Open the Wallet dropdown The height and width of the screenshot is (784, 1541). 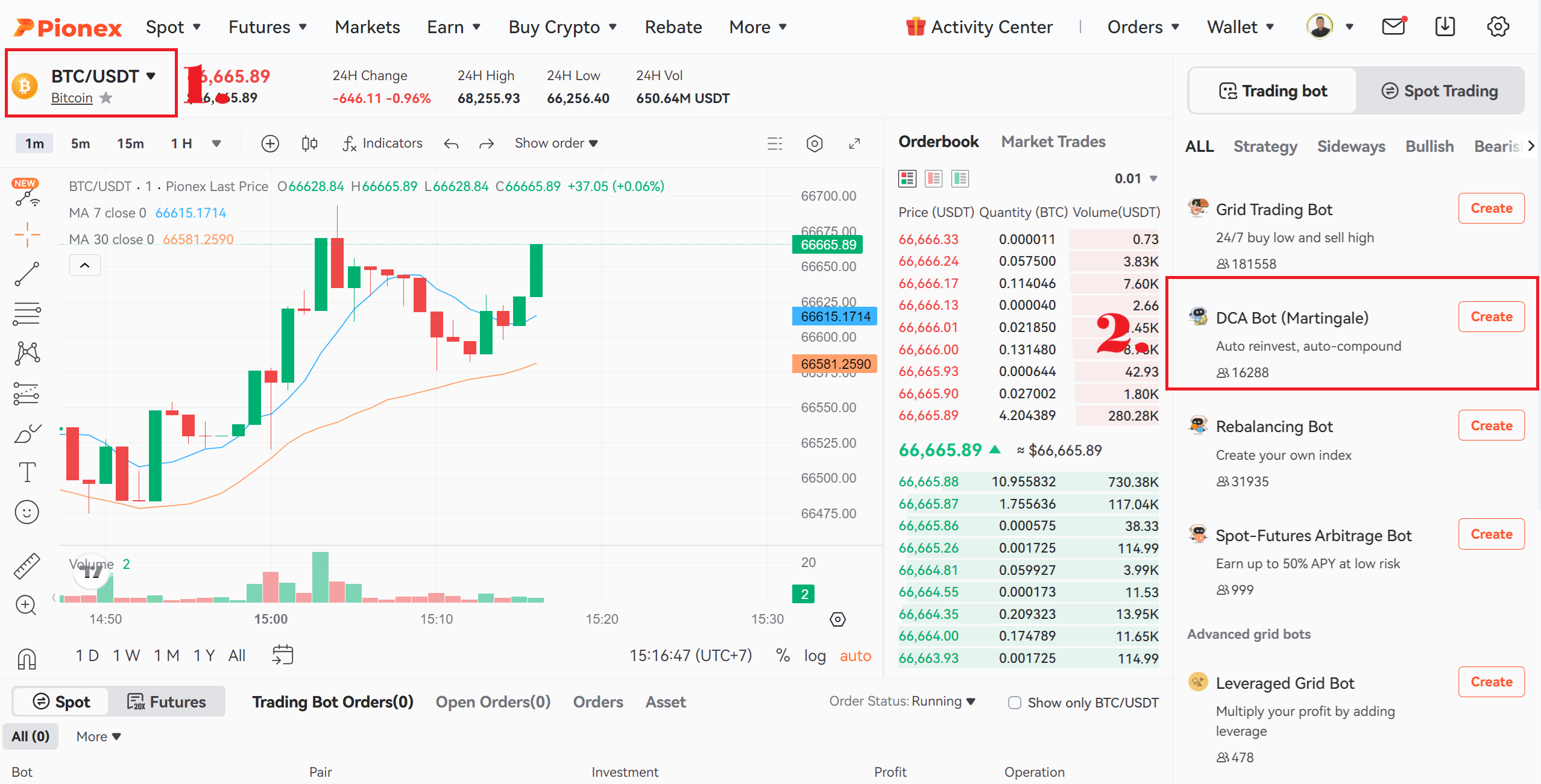click(1240, 27)
